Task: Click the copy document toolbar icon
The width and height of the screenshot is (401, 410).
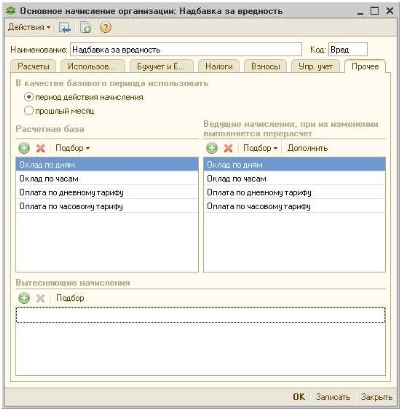Action: (x=85, y=27)
